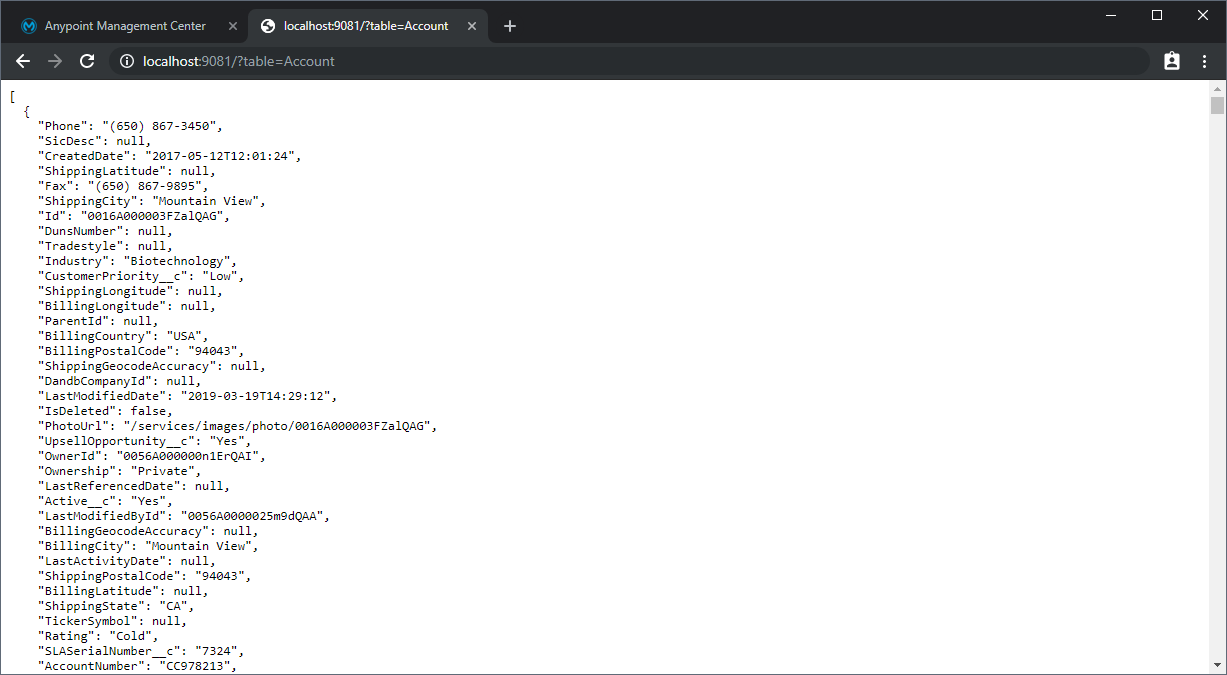Viewport: 1227px width, 675px height.
Task: Click the scrollbar down arrow
Action: click(x=1217, y=664)
